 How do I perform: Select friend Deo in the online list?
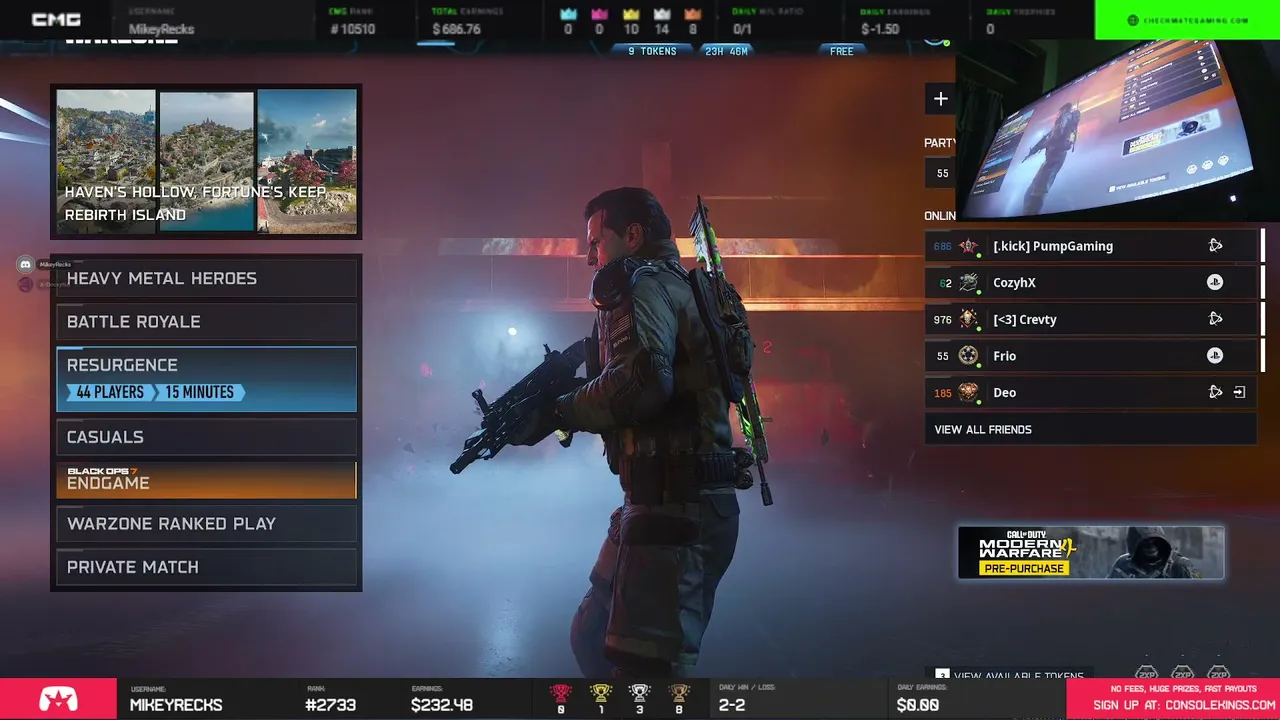(1090, 393)
